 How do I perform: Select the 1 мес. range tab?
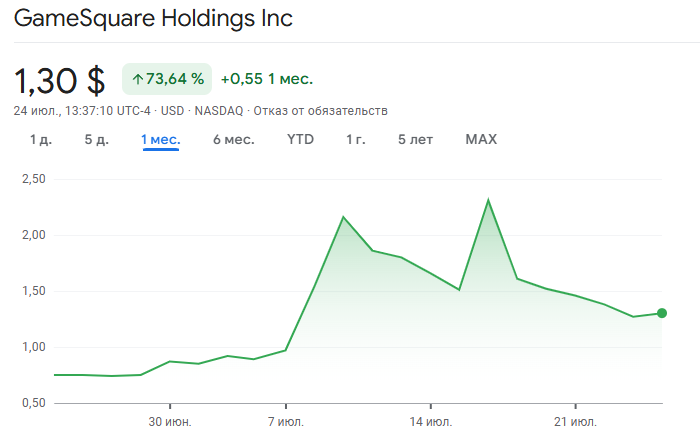(161, 139)
